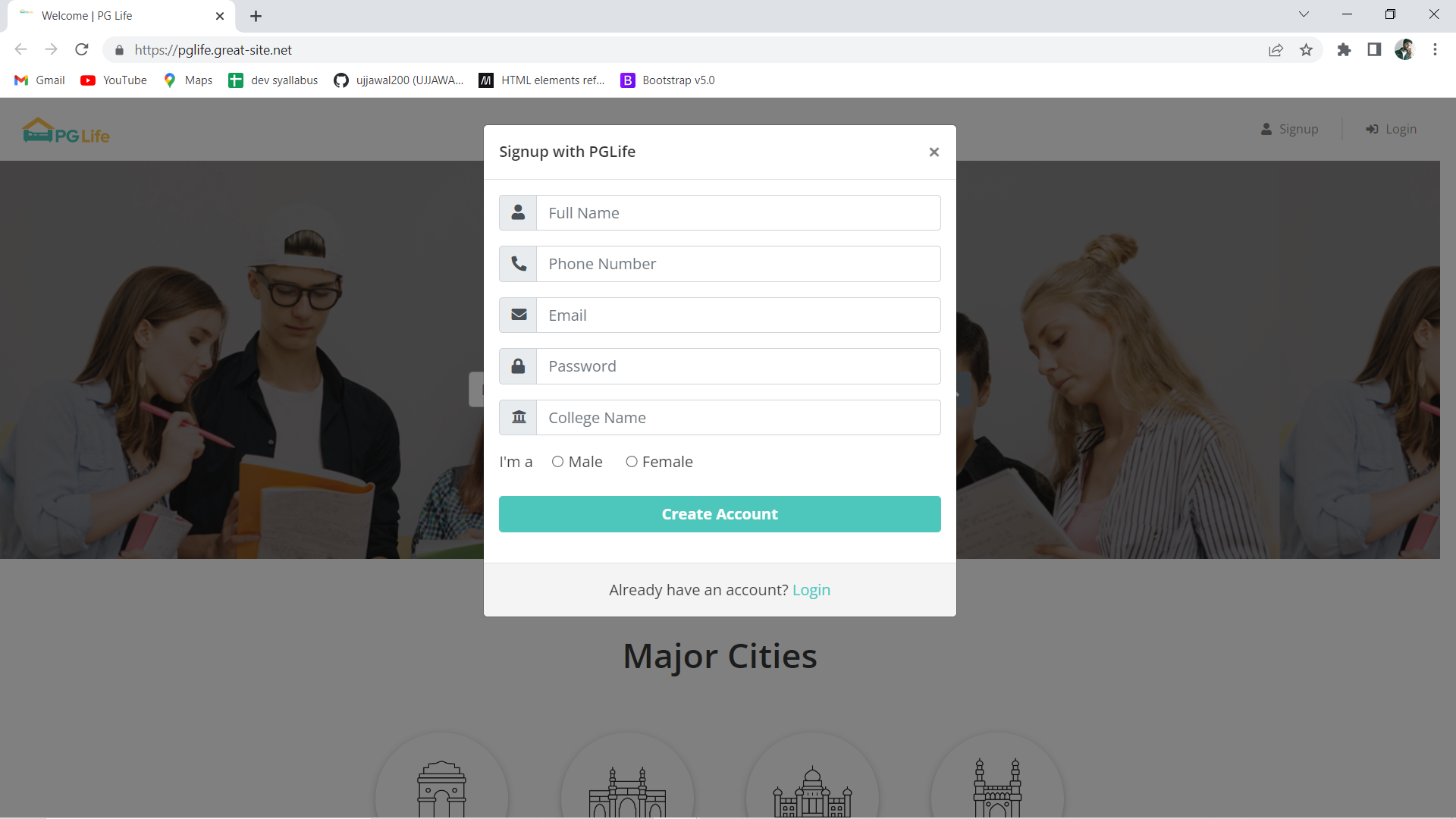Choose the Female radio option
Image resolution: width=1456 pixels, height=819 pixels.
pyautogui.click(x=631, y=462)
